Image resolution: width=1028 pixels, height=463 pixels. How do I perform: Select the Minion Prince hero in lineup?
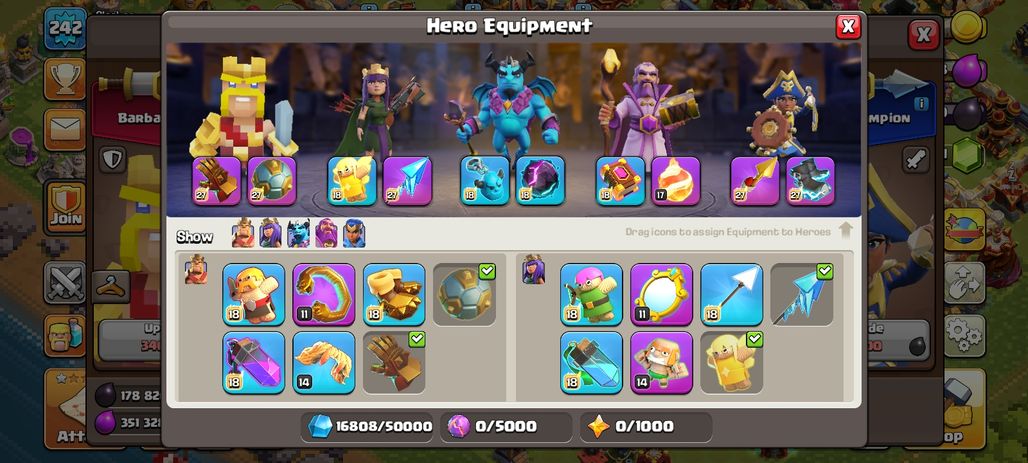509,105
